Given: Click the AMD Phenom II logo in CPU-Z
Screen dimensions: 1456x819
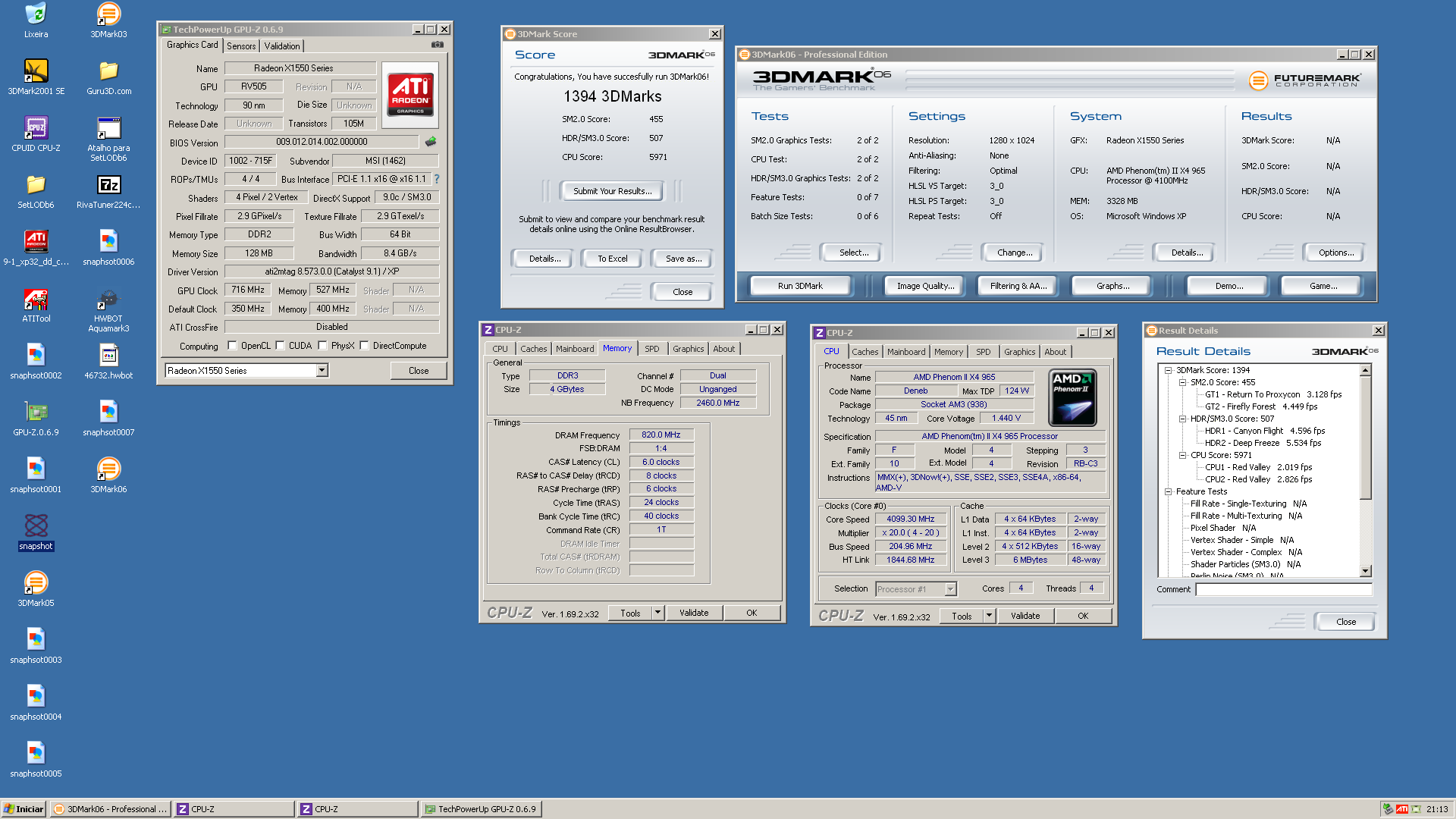Looking at the screenshot, I should [x=1072, y=397].
